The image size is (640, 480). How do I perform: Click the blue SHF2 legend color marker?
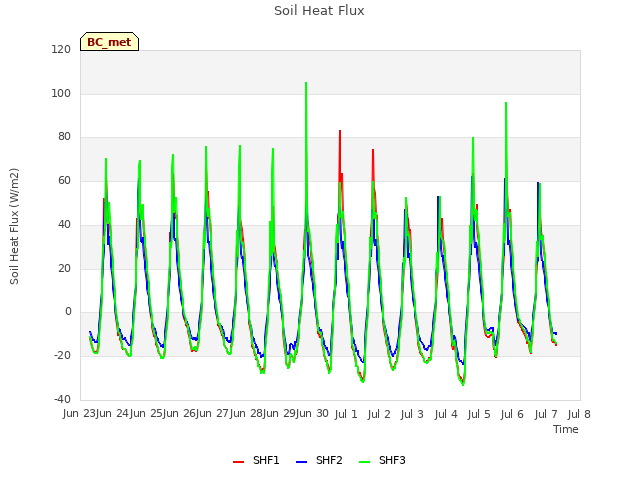coord(301,462)
